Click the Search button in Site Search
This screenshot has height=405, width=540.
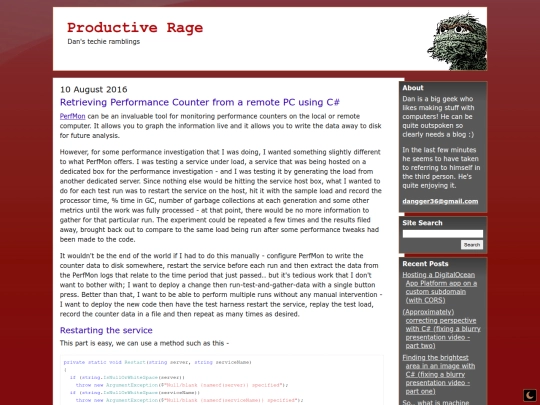472,245
